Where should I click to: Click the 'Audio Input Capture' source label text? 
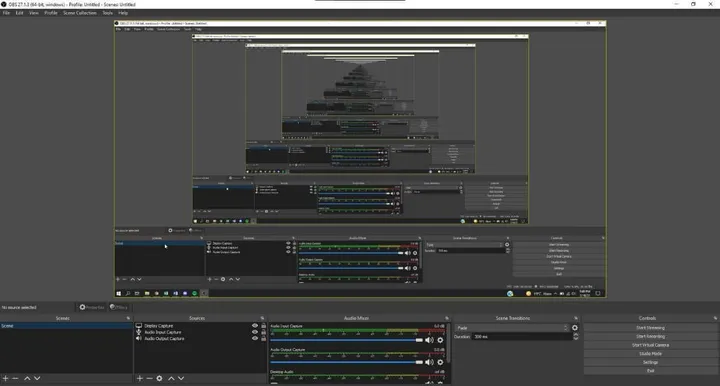tap(163, 332)
